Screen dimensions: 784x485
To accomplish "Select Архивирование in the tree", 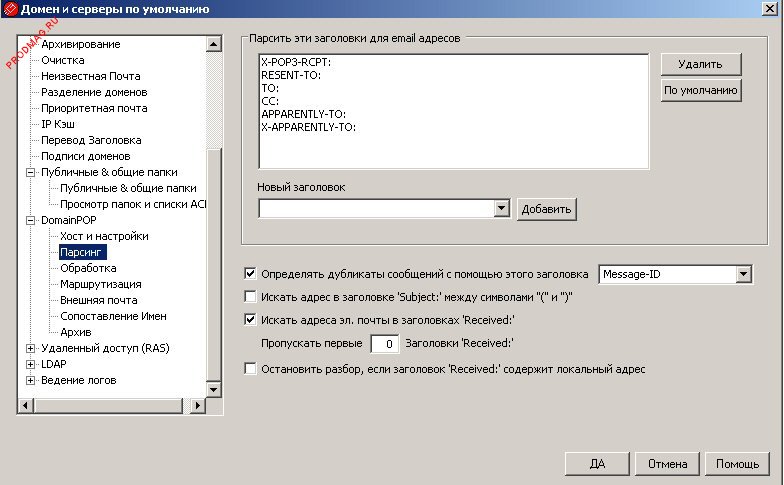I will (80, 44).
